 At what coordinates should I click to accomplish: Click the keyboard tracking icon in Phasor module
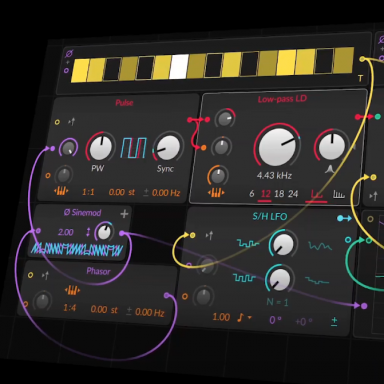72,290
